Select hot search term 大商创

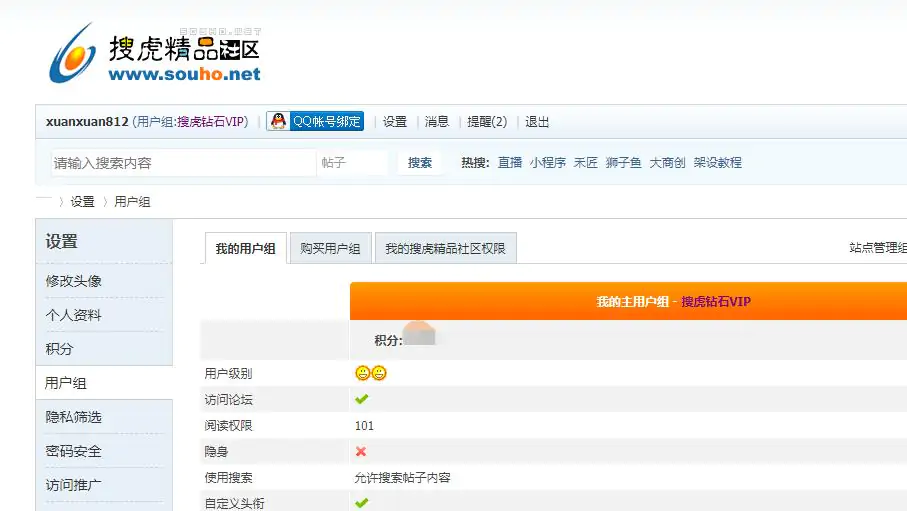tap(668, 163)
